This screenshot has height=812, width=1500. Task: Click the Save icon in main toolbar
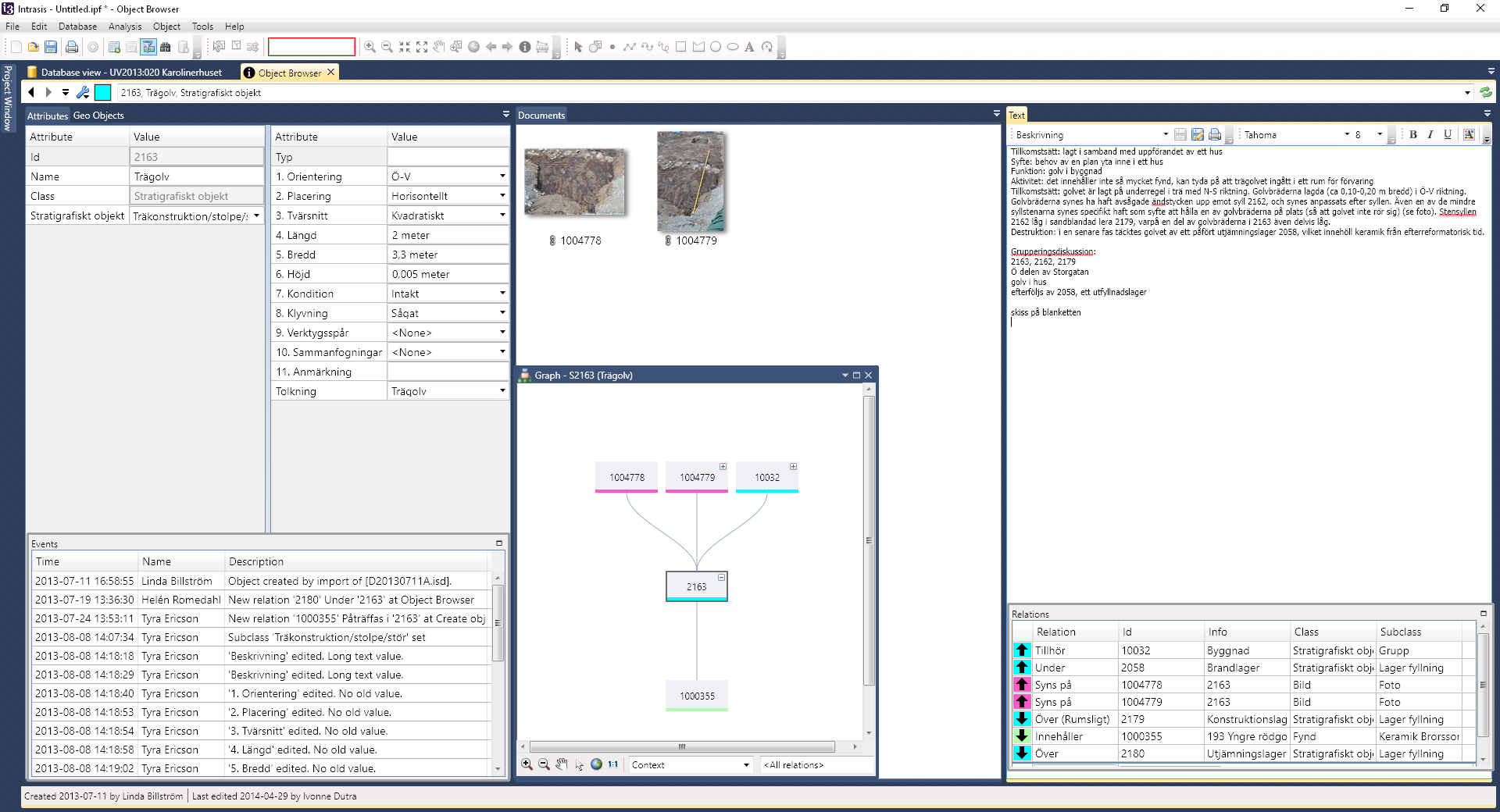(51, 47)
